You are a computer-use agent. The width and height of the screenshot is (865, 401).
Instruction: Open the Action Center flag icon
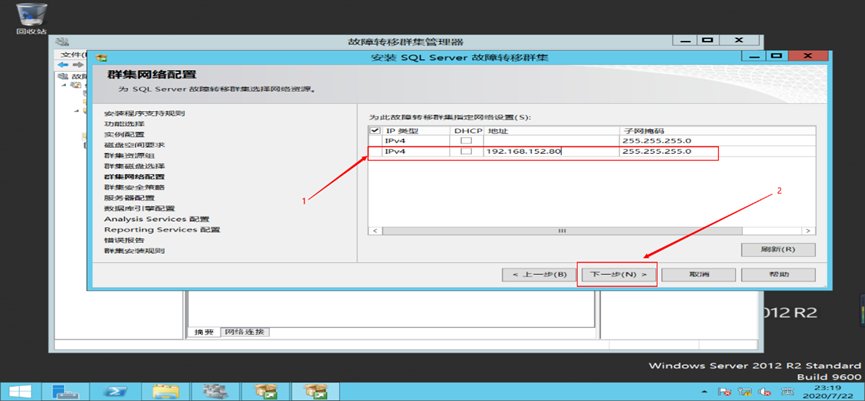[x=725, y=392]
